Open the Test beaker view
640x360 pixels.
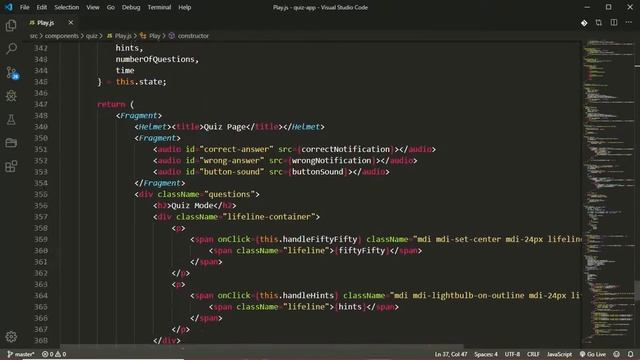[x=11, y=120]
